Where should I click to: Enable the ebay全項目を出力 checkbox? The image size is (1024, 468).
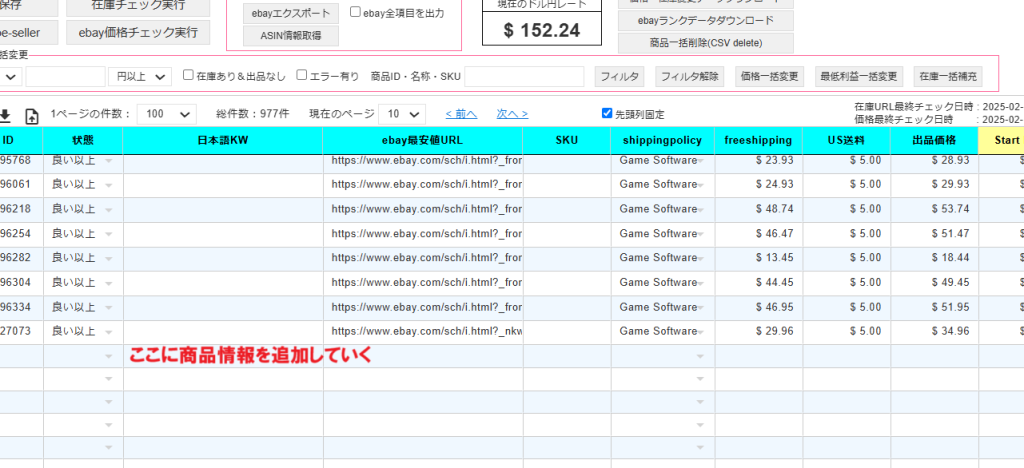tap(355, 12)
